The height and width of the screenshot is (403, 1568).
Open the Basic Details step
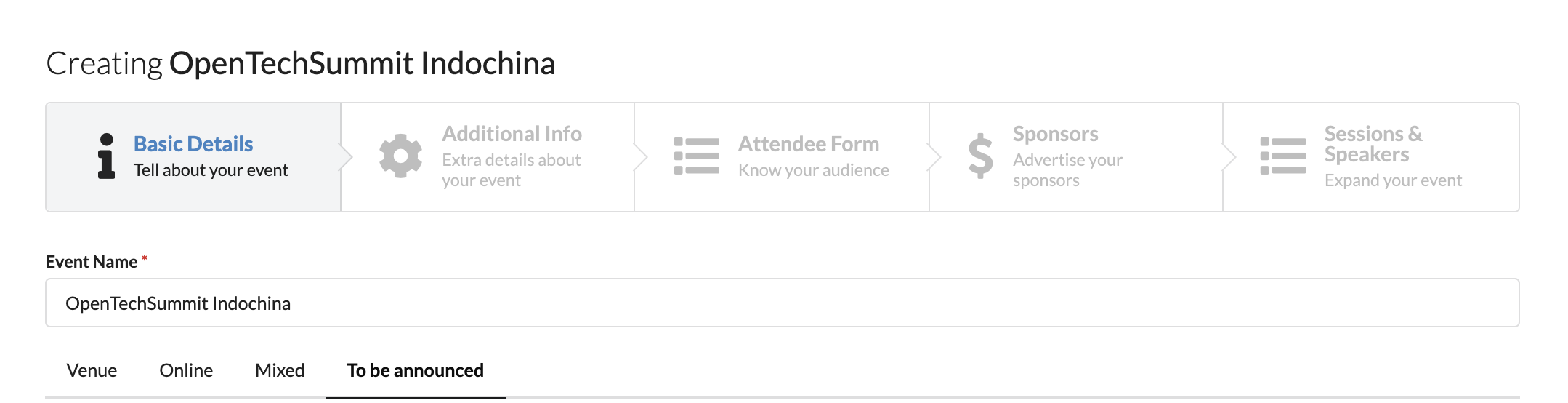click(x=193, y=157)
